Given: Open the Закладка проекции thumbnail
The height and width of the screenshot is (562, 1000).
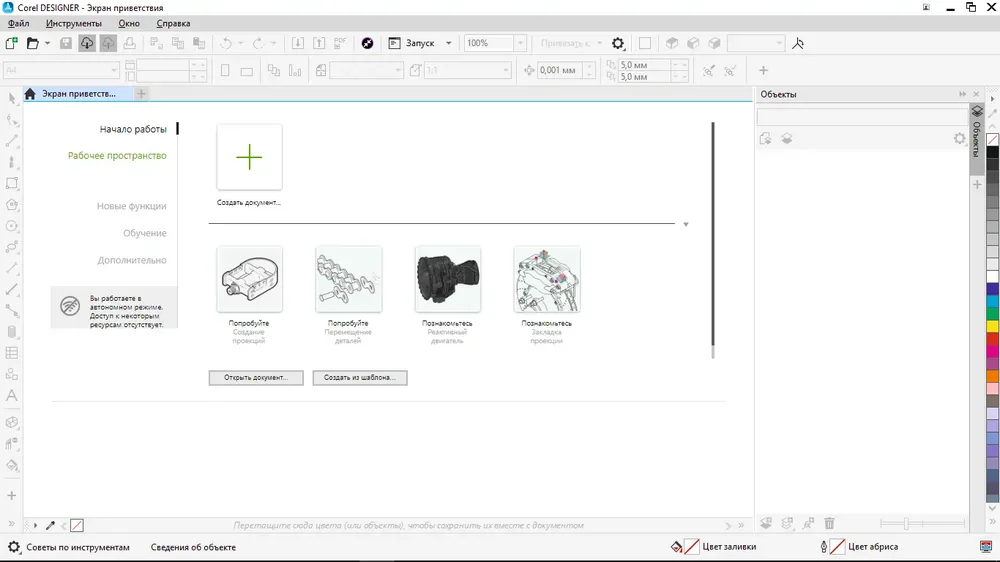Looking at the screenshot, I should point(547,279).
